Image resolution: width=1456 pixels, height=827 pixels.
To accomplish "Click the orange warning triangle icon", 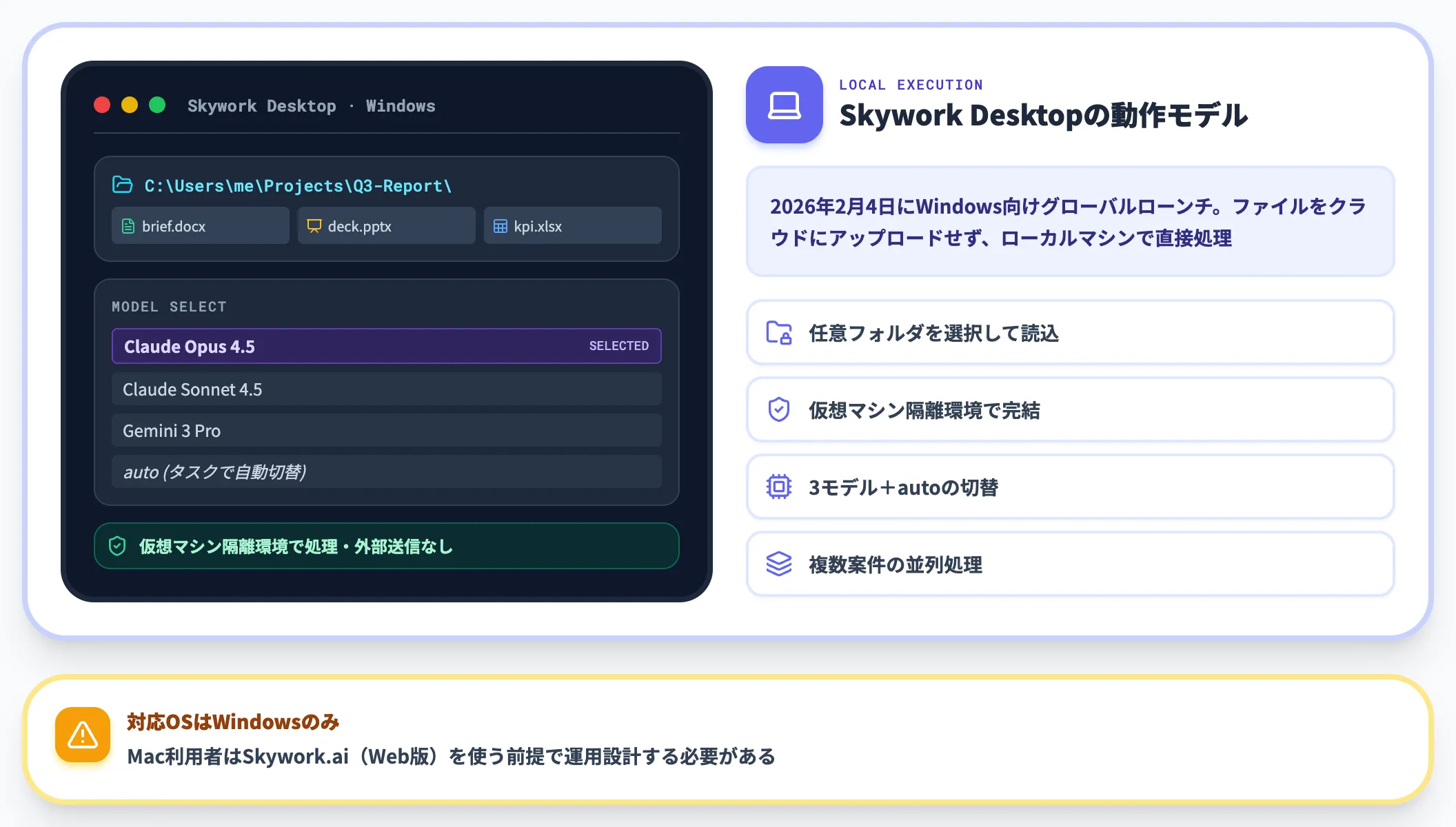I will [x=83, y=735].
